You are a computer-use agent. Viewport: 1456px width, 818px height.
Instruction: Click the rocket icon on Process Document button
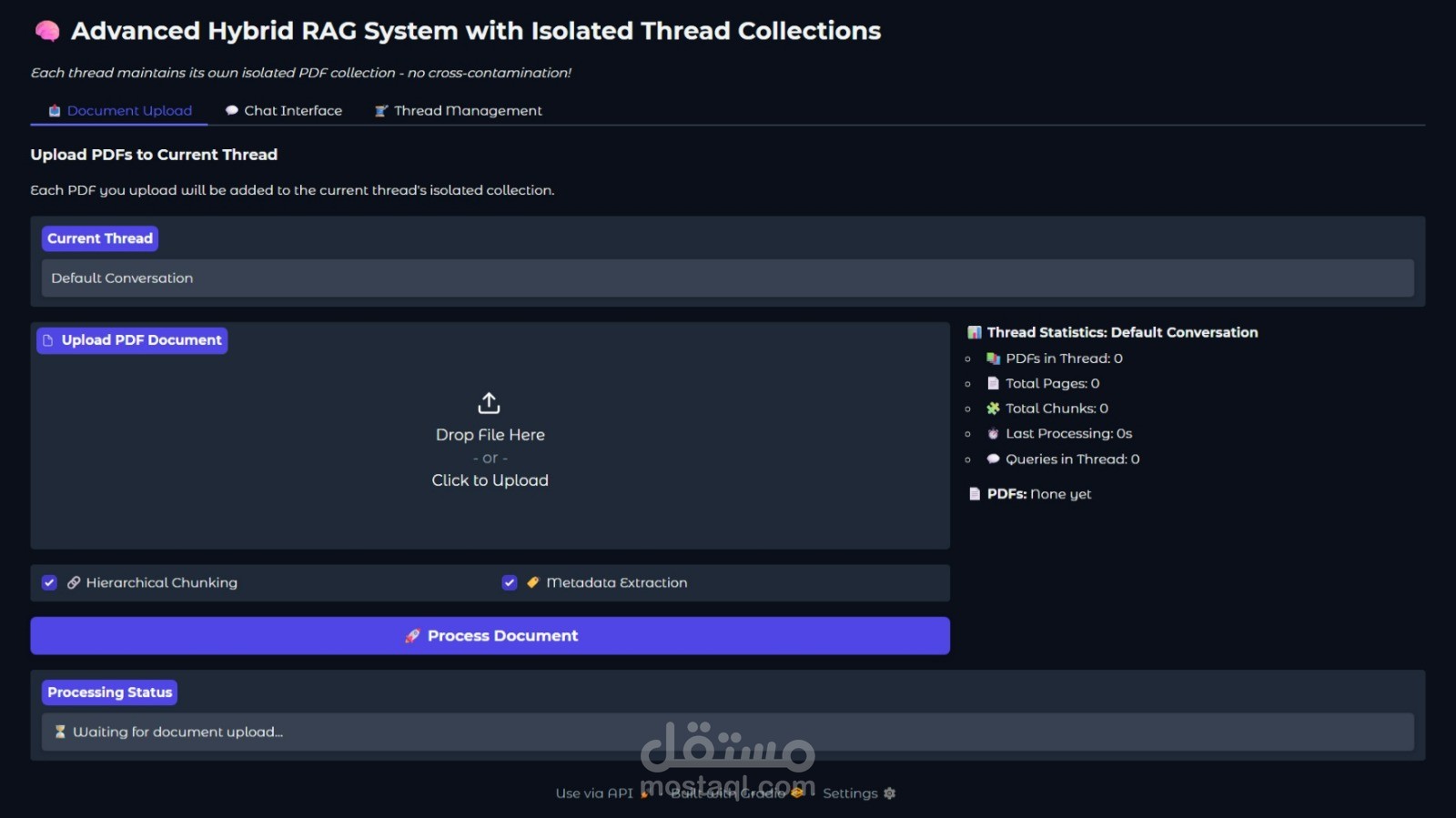pos(412,636)
